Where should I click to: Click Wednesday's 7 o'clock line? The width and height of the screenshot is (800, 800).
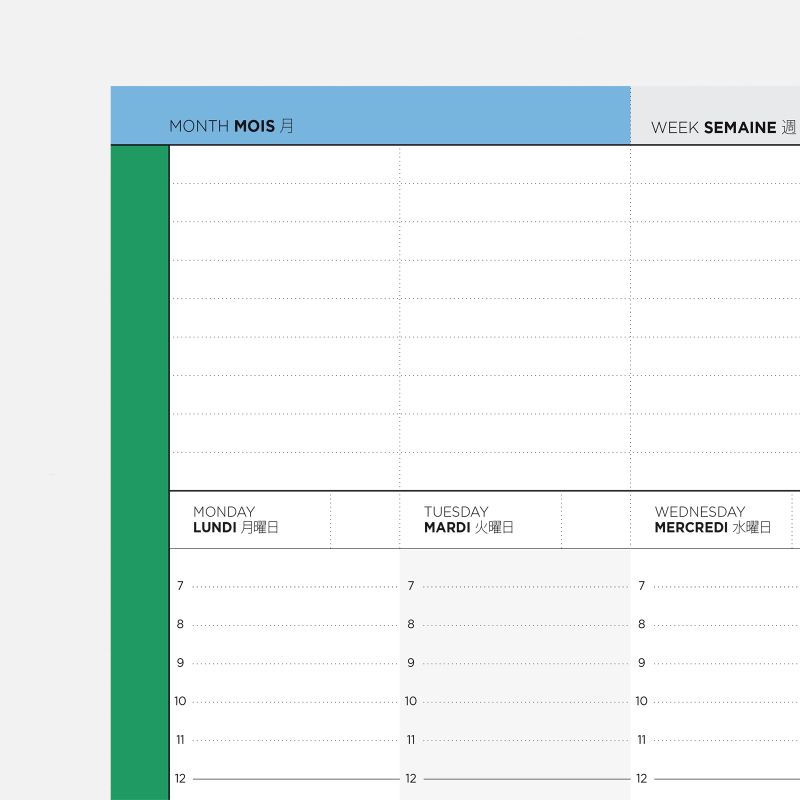tap(725, 586)
